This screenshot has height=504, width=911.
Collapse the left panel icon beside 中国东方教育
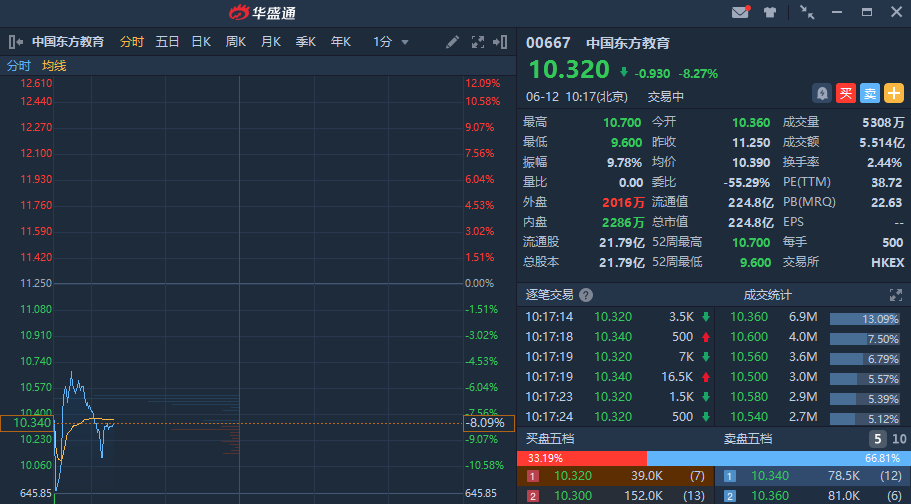pyautogui.click(x=16, y=42)
